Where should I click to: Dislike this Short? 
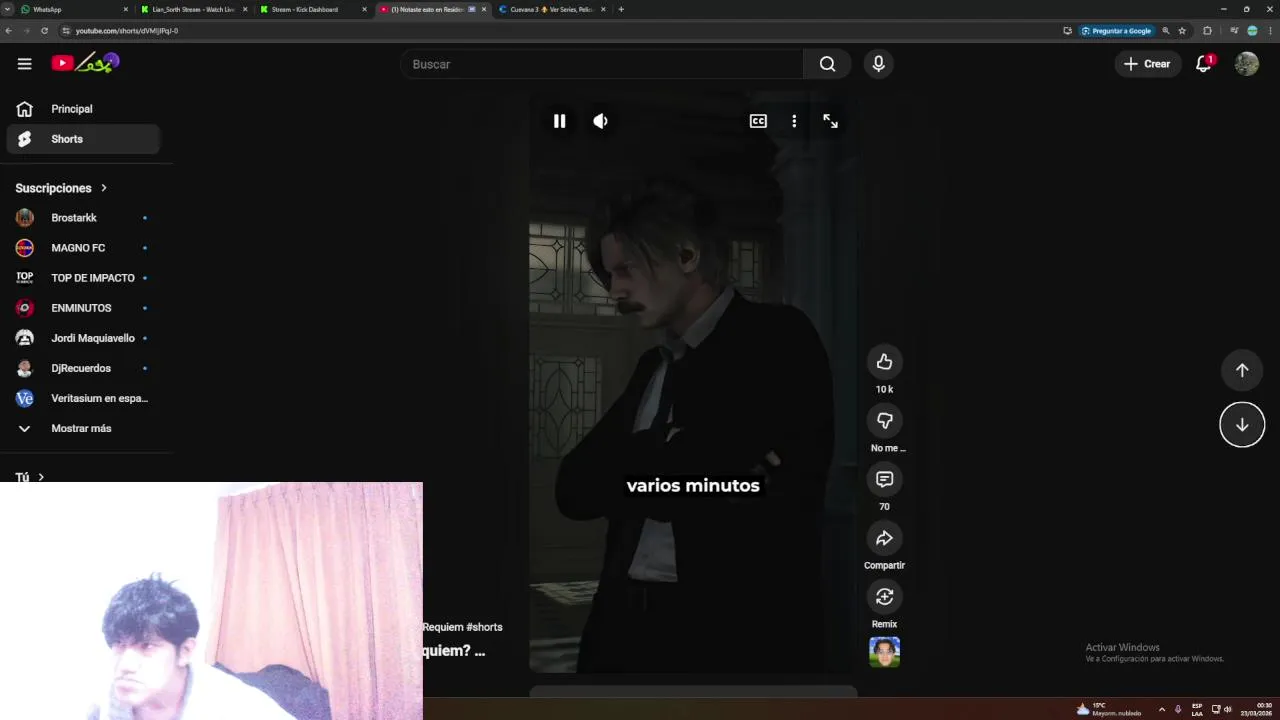click(884, 421)
